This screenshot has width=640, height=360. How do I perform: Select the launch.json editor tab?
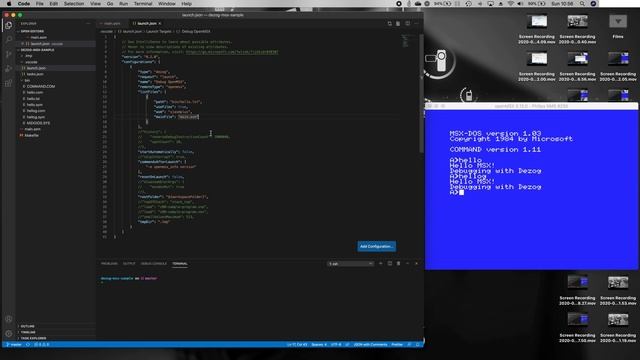click(x=146, y=24)
